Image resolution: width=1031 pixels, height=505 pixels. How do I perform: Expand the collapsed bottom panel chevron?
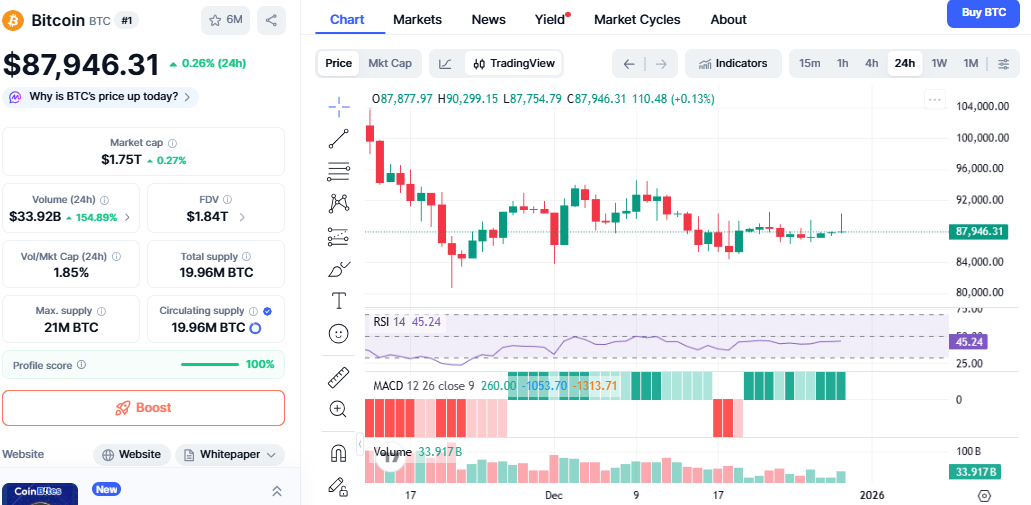click(x=277, y=491)
